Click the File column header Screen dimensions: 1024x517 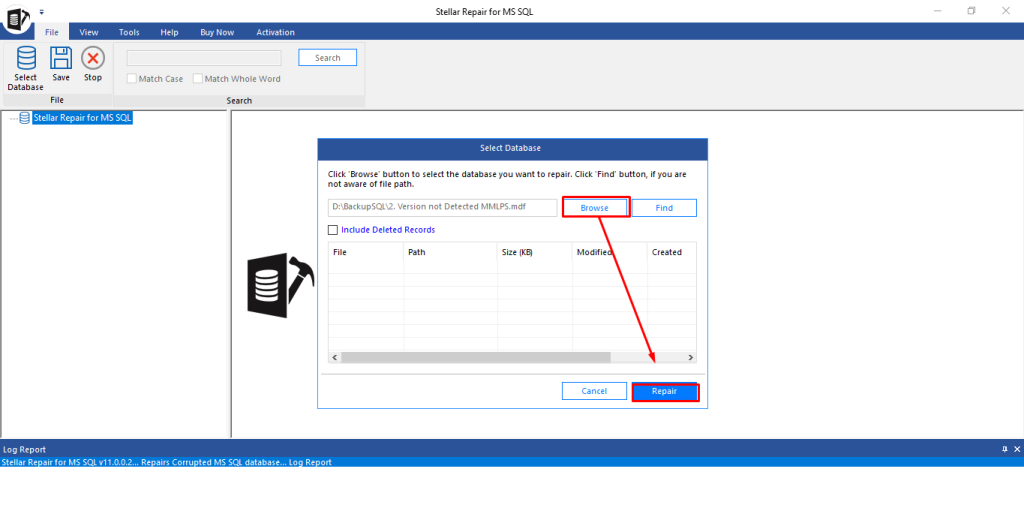(x=366, y=252)
